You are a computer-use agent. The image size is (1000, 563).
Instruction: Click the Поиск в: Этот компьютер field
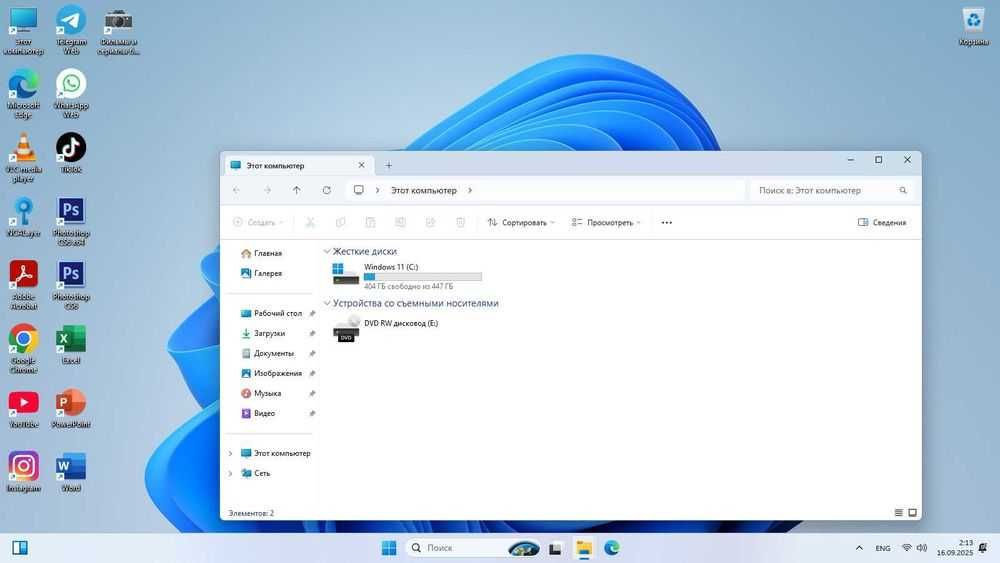[x=830, y=190]
